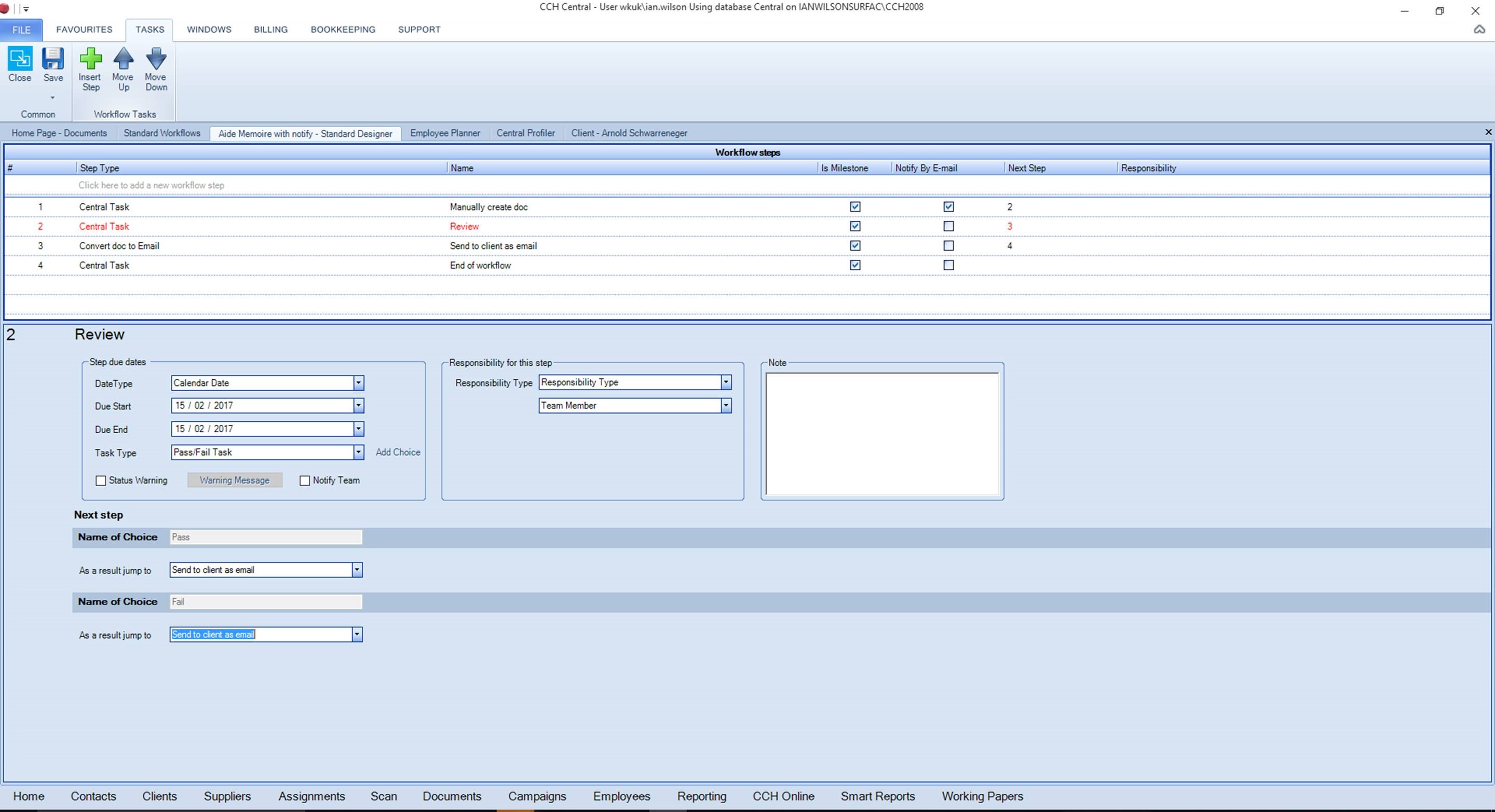The width and height of the screenshot is (1495, 812).
Task: Open the quick access toolbar dropdown arrow
Action: [26, 9]
